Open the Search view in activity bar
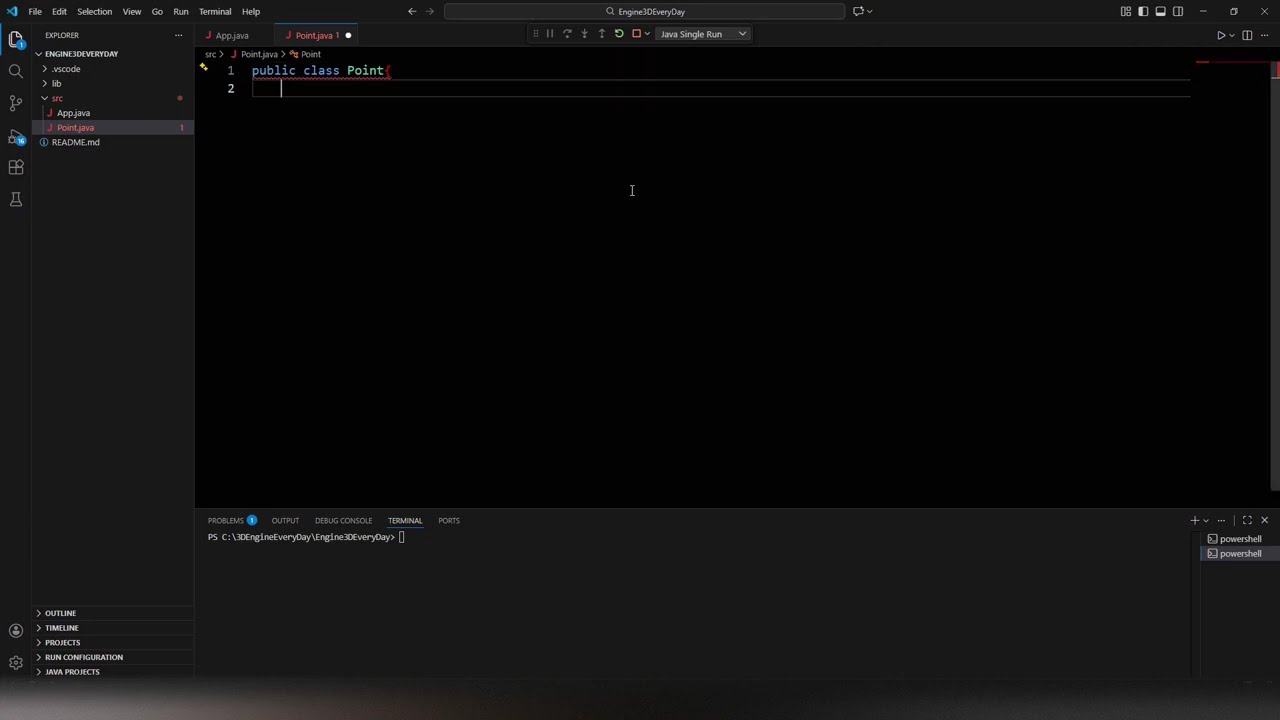Viewport: 1280px width, 720px height. (x=16, y=71)
